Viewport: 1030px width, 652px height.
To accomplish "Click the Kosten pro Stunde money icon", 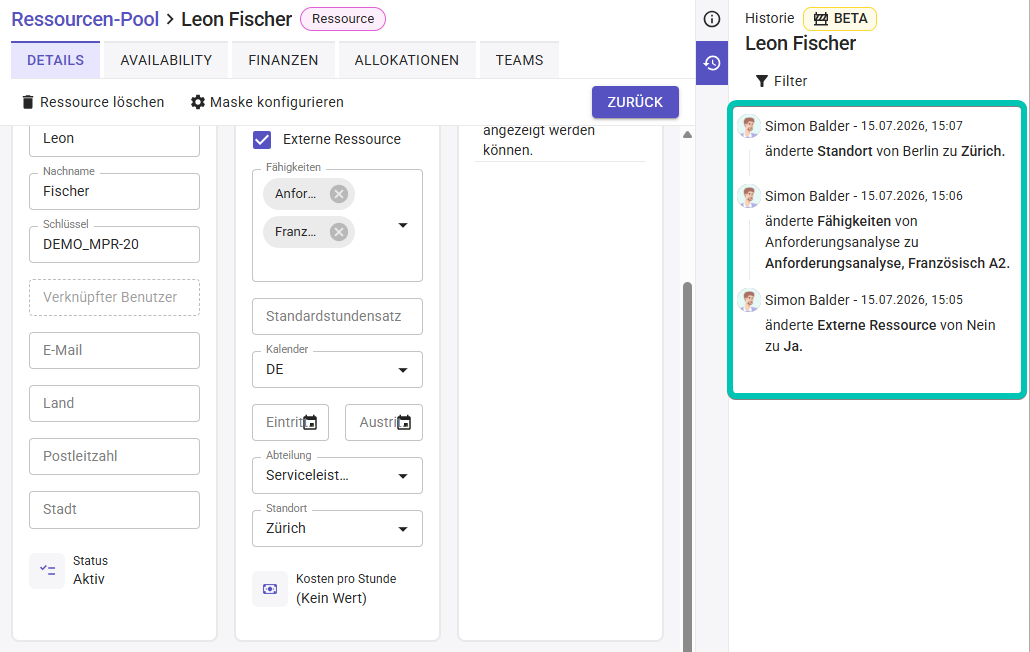I will click(270, 589).
